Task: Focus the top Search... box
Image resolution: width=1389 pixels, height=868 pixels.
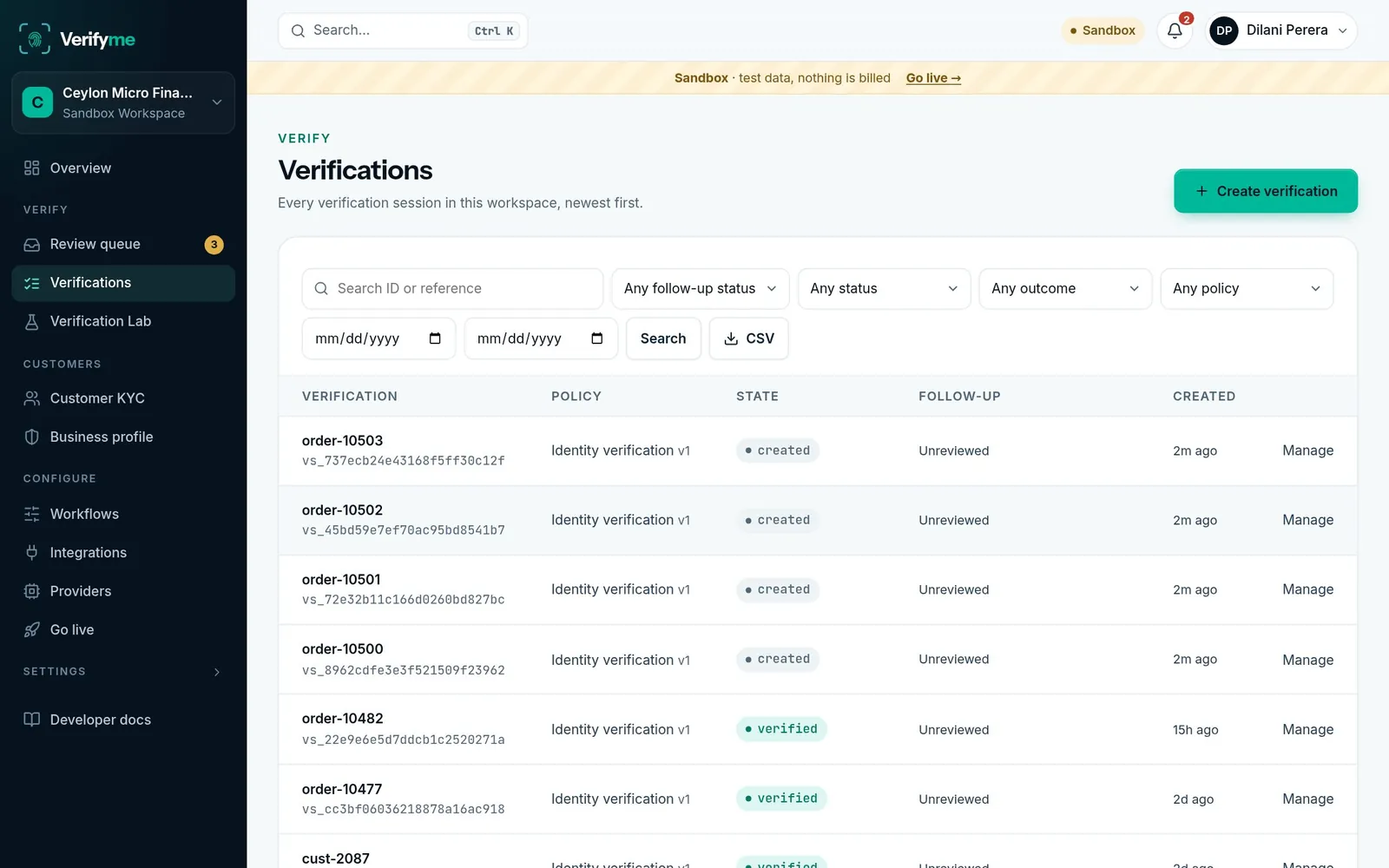Action: 403,30
